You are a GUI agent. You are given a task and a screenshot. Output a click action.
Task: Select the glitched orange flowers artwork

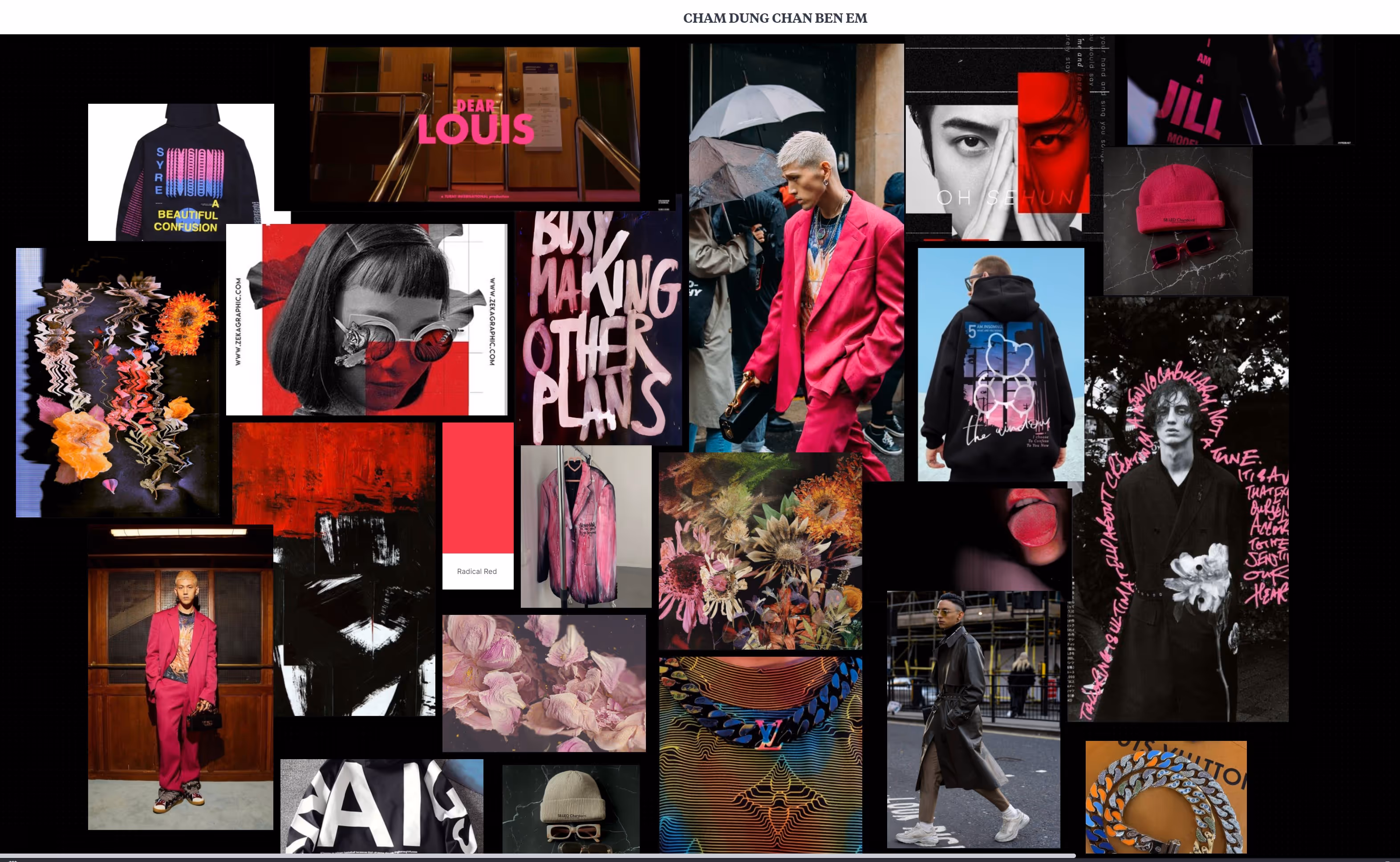tap(118, 382)
